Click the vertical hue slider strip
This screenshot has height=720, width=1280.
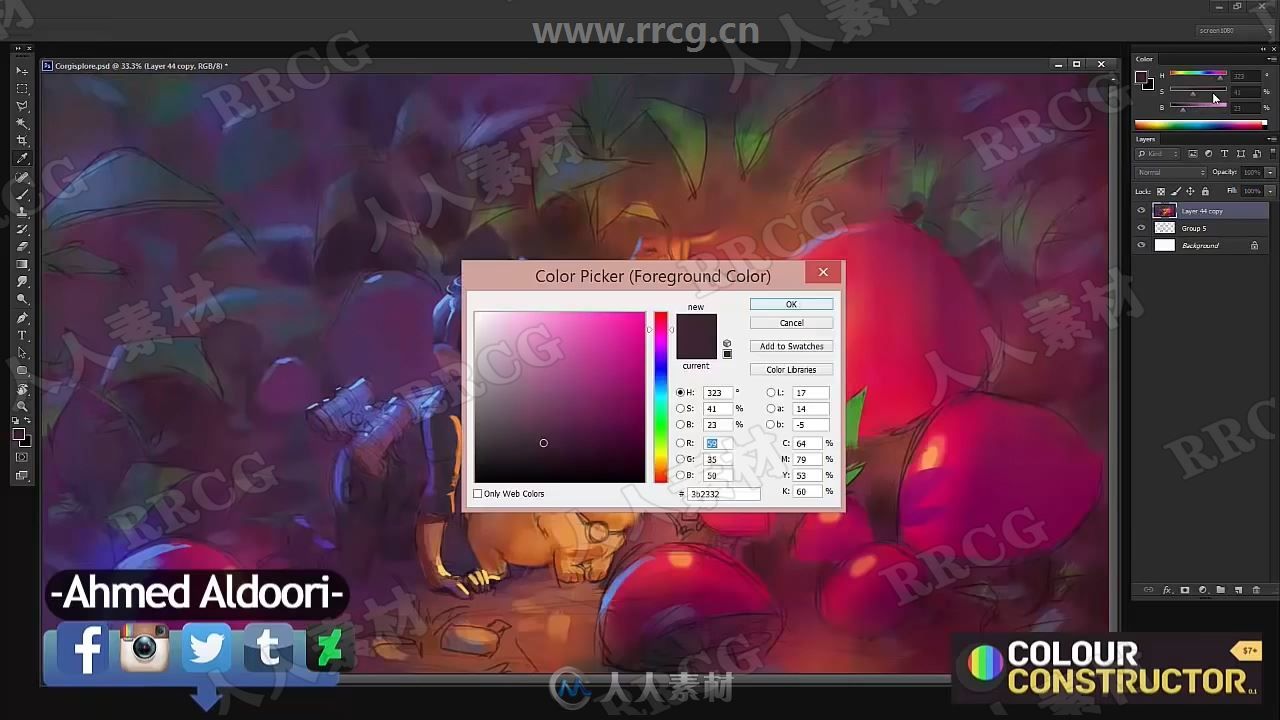point(661,397)
